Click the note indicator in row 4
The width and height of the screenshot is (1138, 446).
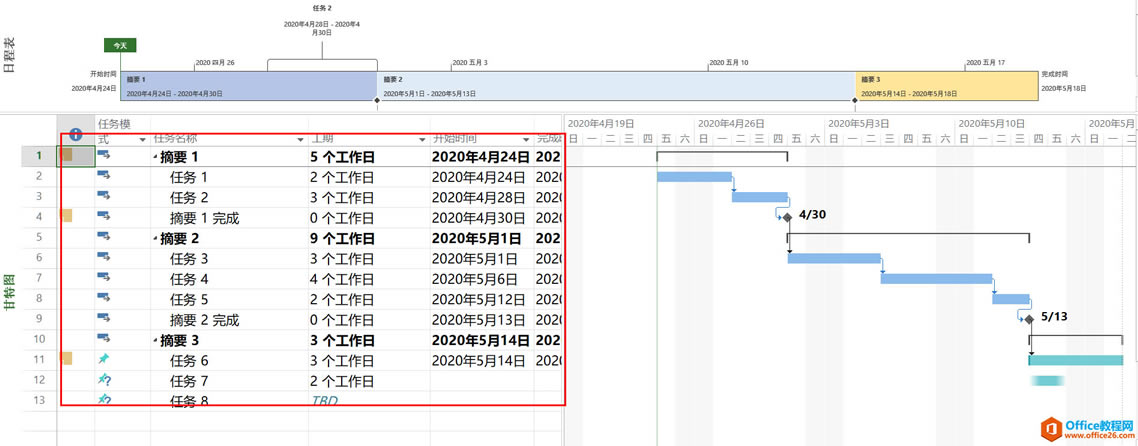click(67, 216)
